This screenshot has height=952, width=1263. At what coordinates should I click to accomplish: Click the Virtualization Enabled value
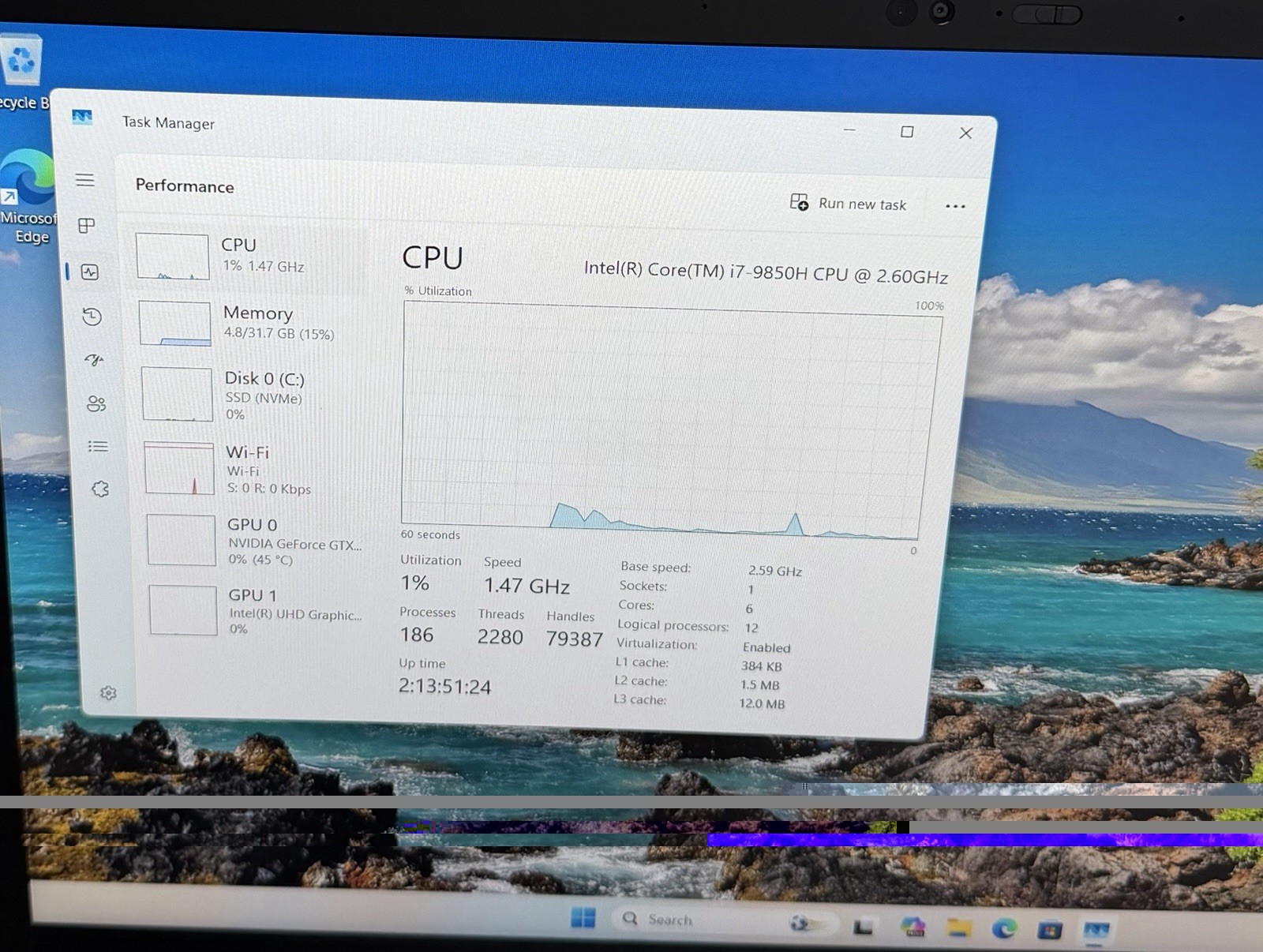click(x=766, y=647)
